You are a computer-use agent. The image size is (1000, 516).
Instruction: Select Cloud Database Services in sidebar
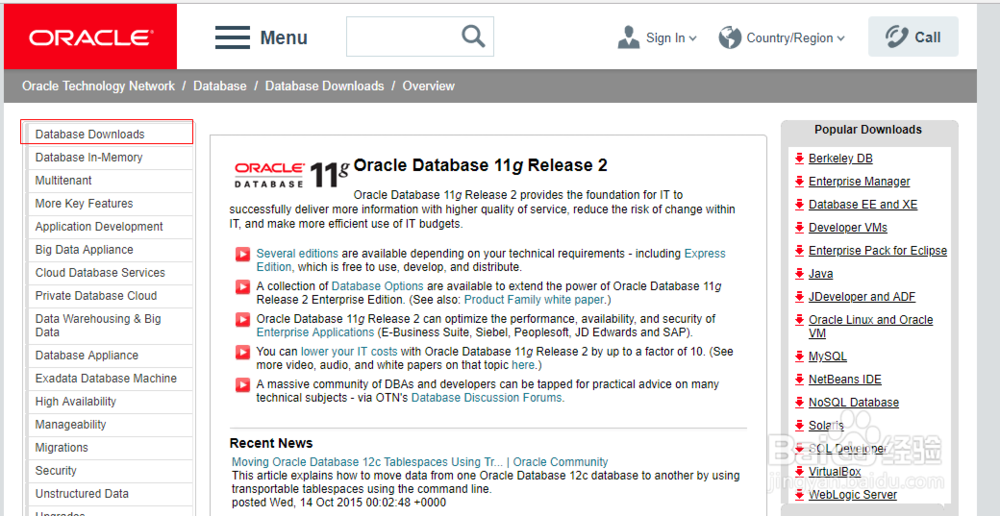(100, 272)
